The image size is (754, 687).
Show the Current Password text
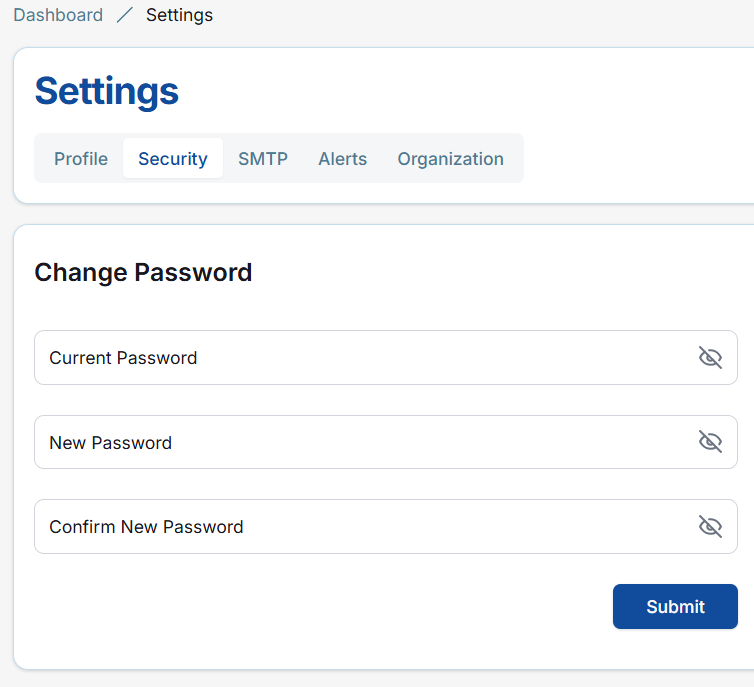click(710, 358)
